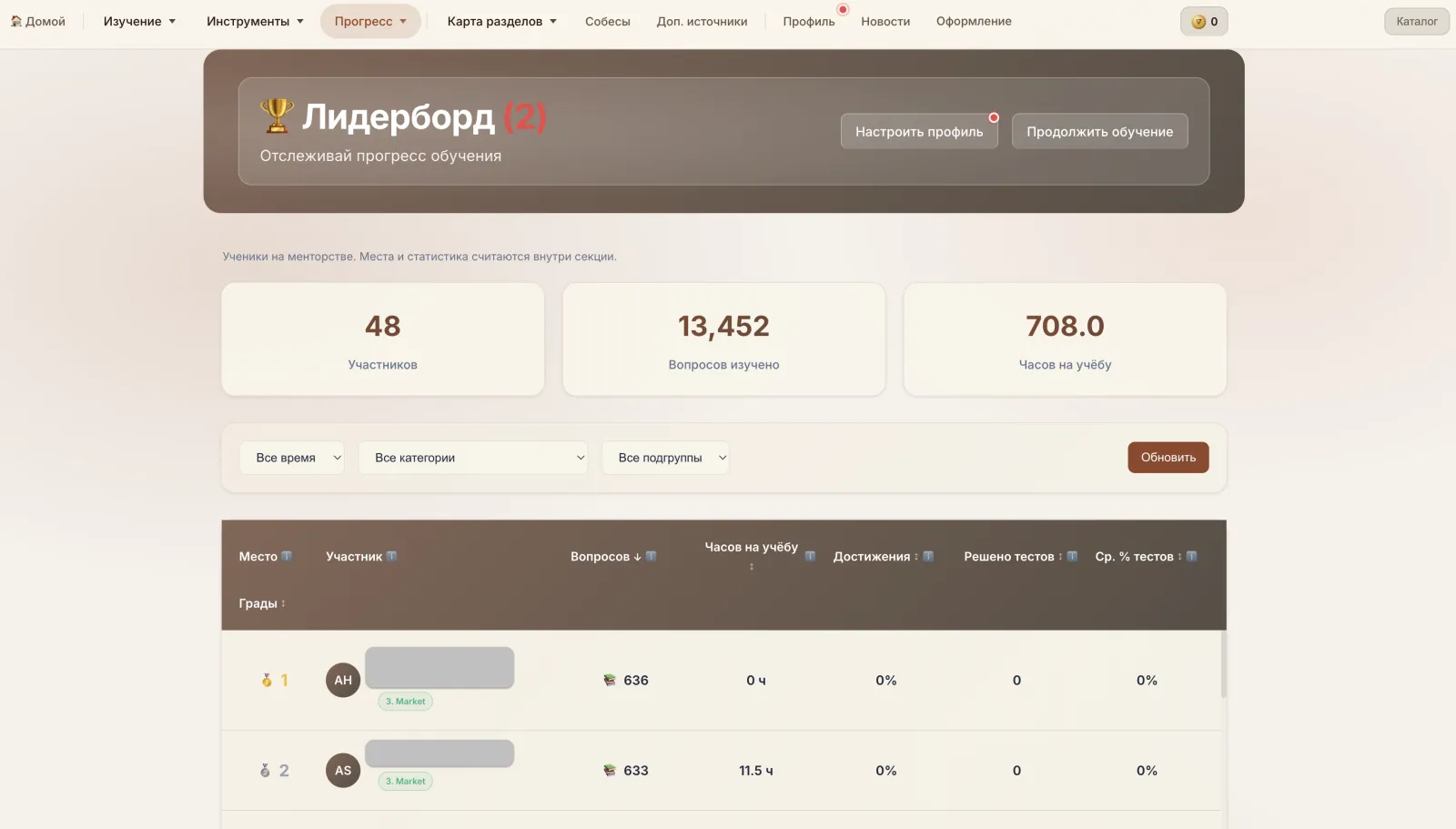Click Продолжить обучение button
The image size is (1456, 829).
(1100, 131)
